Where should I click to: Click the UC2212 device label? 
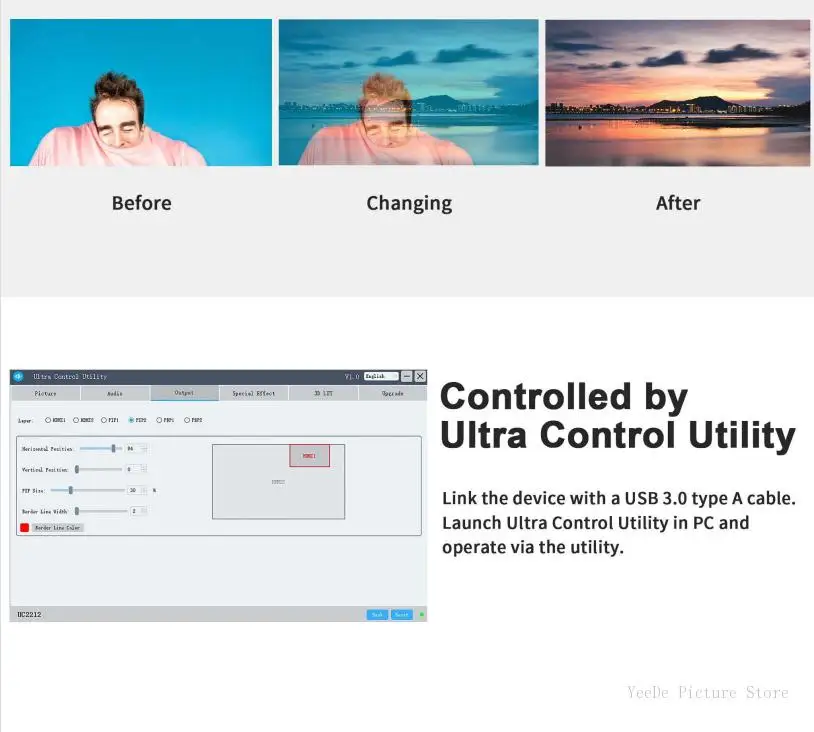29,614
